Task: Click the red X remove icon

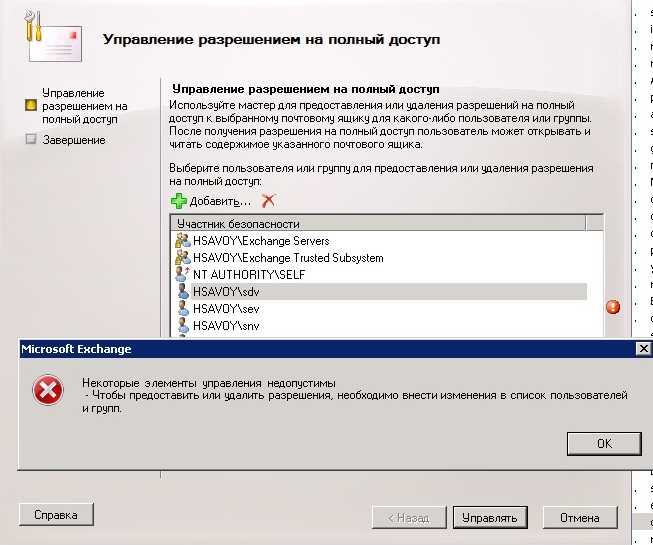Action: coord(268,201)
